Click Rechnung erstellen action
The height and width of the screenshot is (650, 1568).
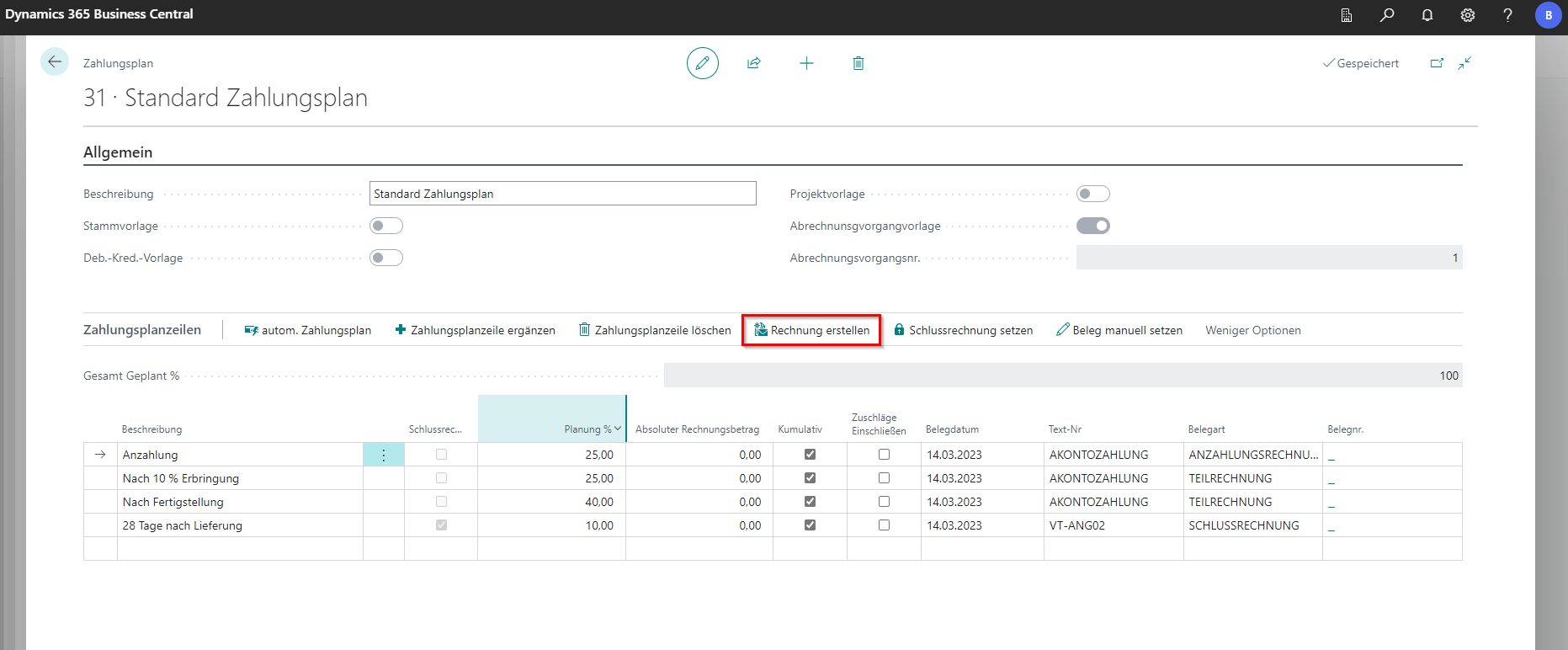[812, 330]
